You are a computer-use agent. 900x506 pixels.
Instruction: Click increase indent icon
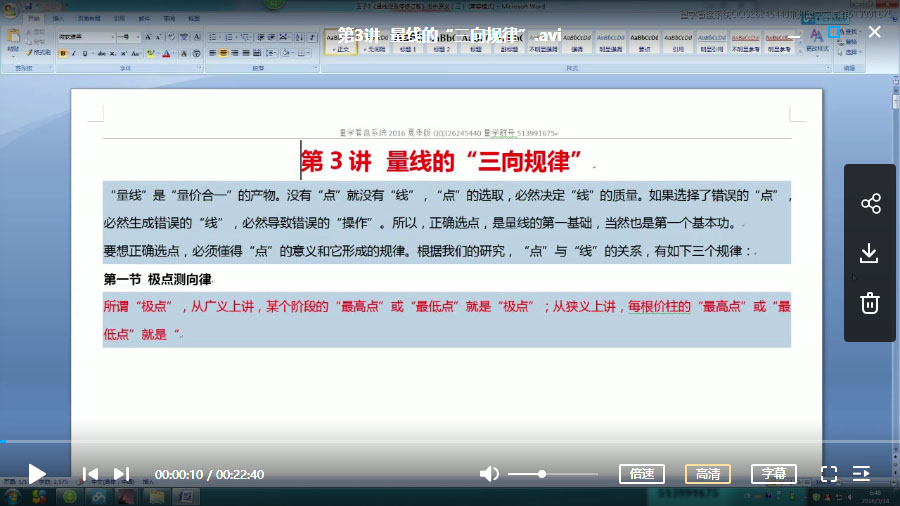pos(271,37)
